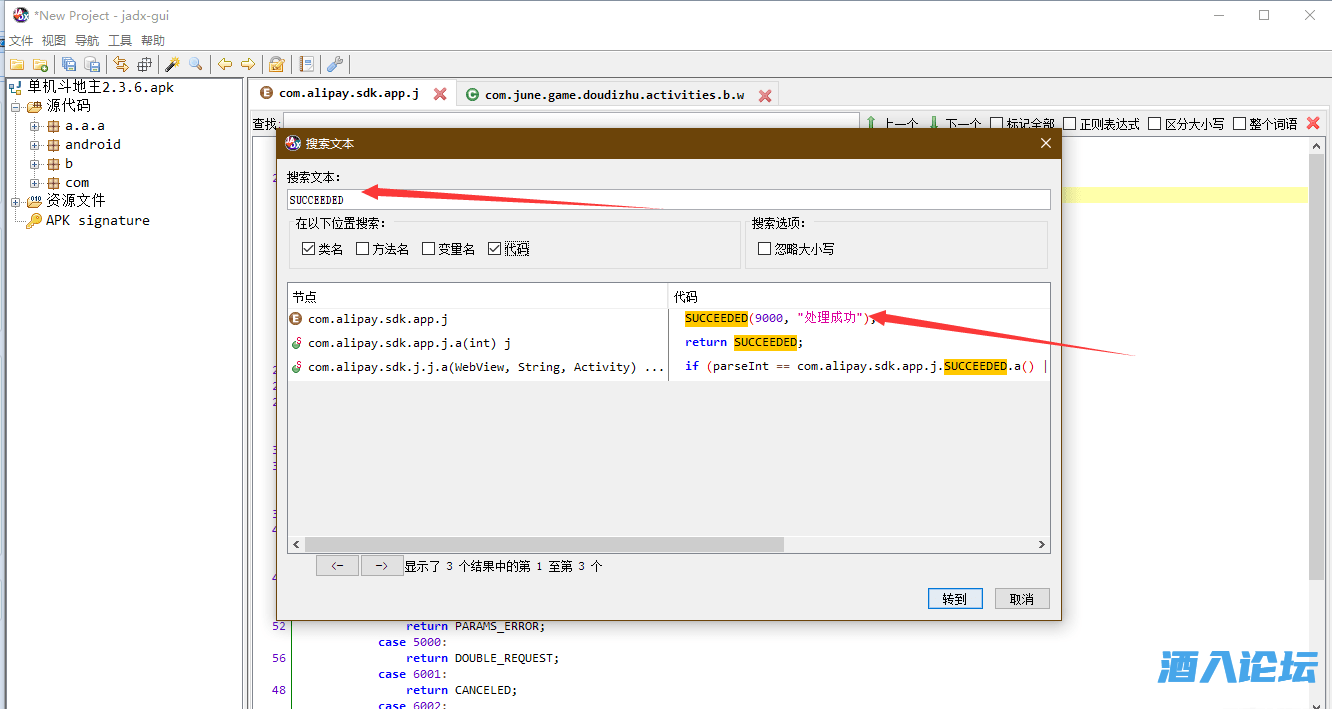Click the magic wand search class icon
Viewport: 1332px width, 709px height.
click(x=172, y=64)
